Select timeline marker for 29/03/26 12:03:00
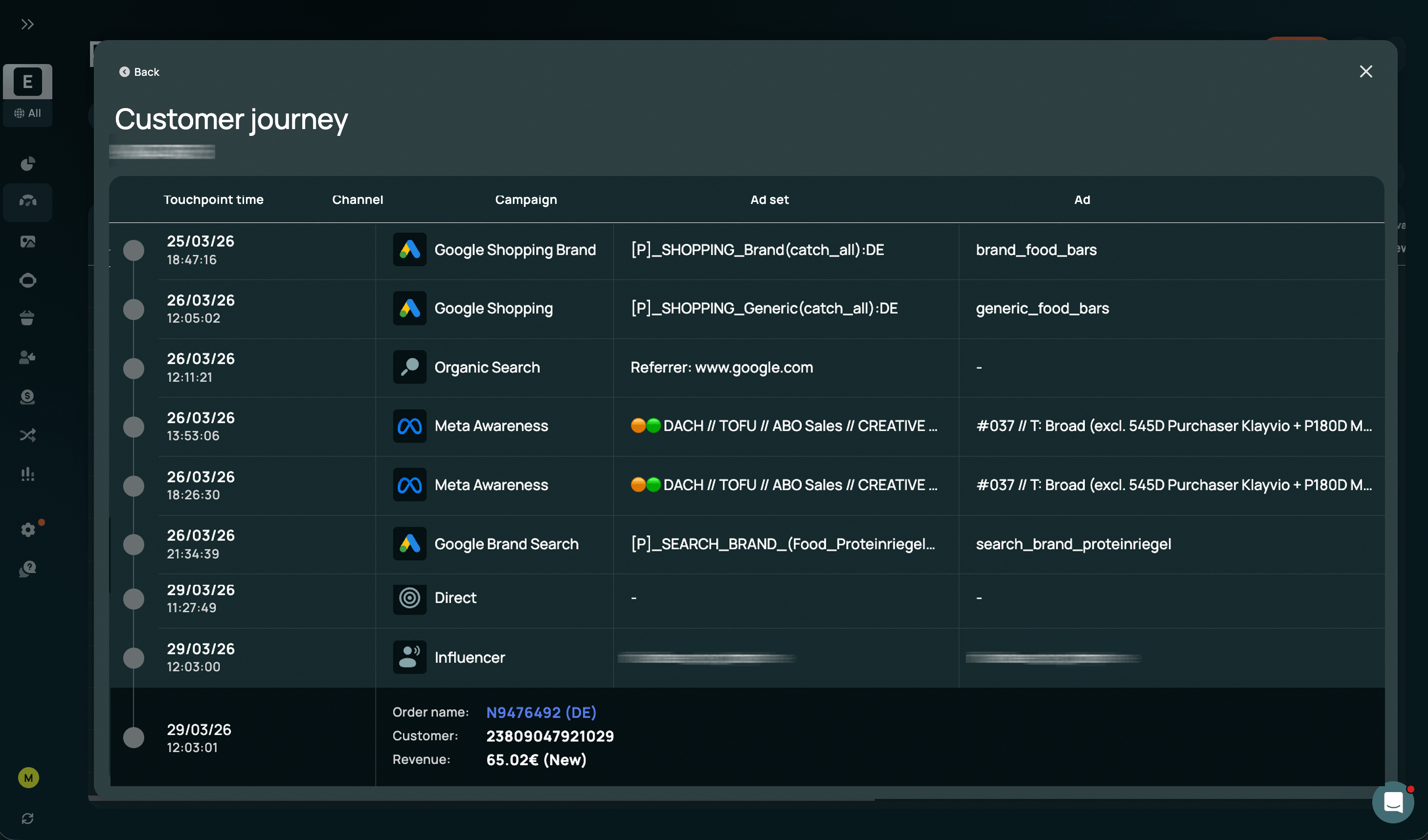Image resolution: width=1428 pixels, height=840 pixels. (134, 658)
